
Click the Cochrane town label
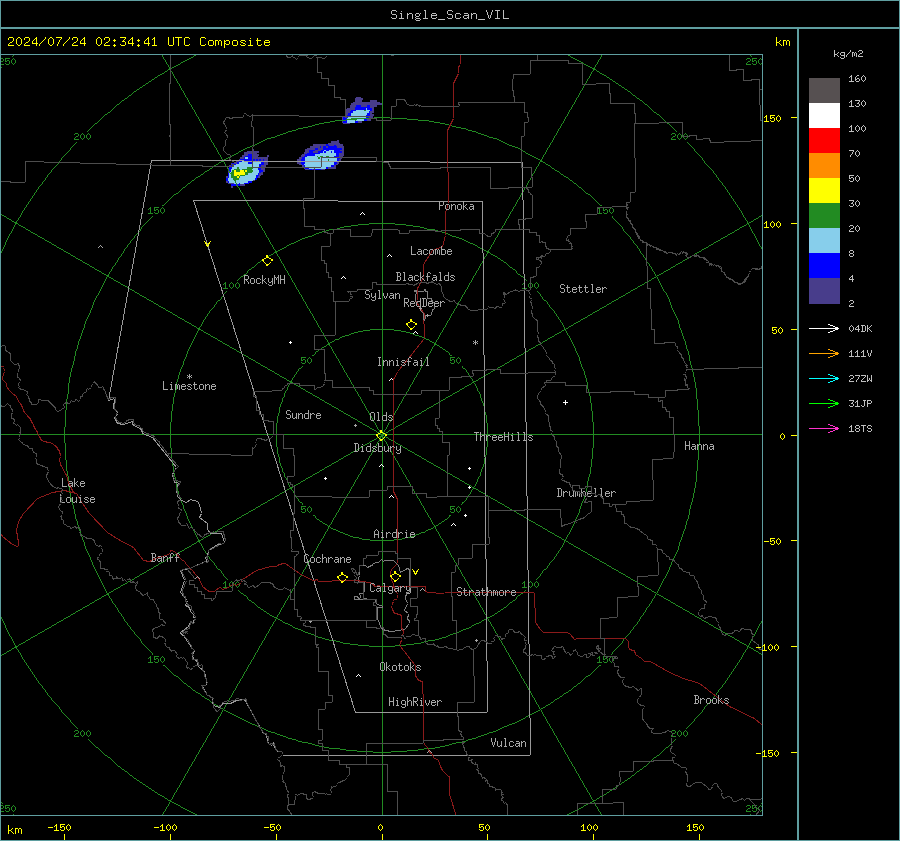327,559
